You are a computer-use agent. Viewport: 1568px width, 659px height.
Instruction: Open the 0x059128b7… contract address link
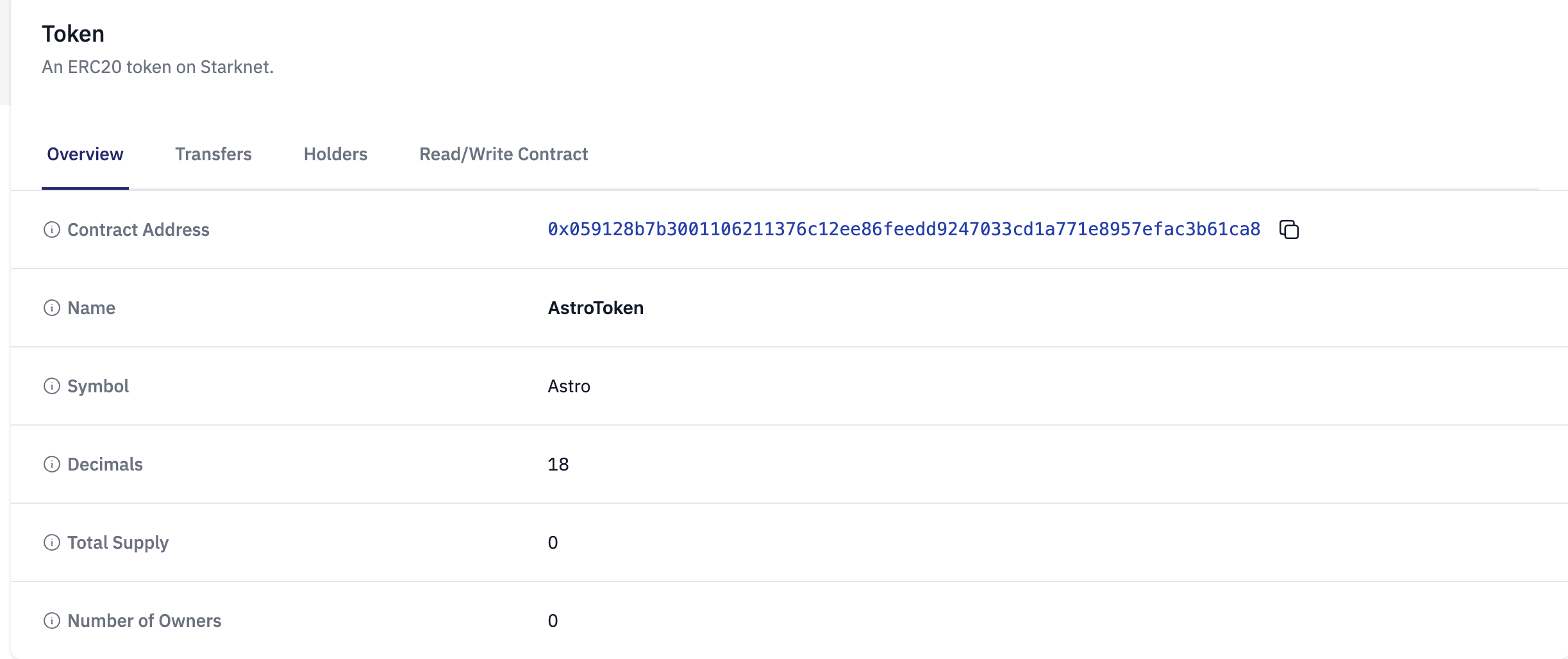pos(904,229)
